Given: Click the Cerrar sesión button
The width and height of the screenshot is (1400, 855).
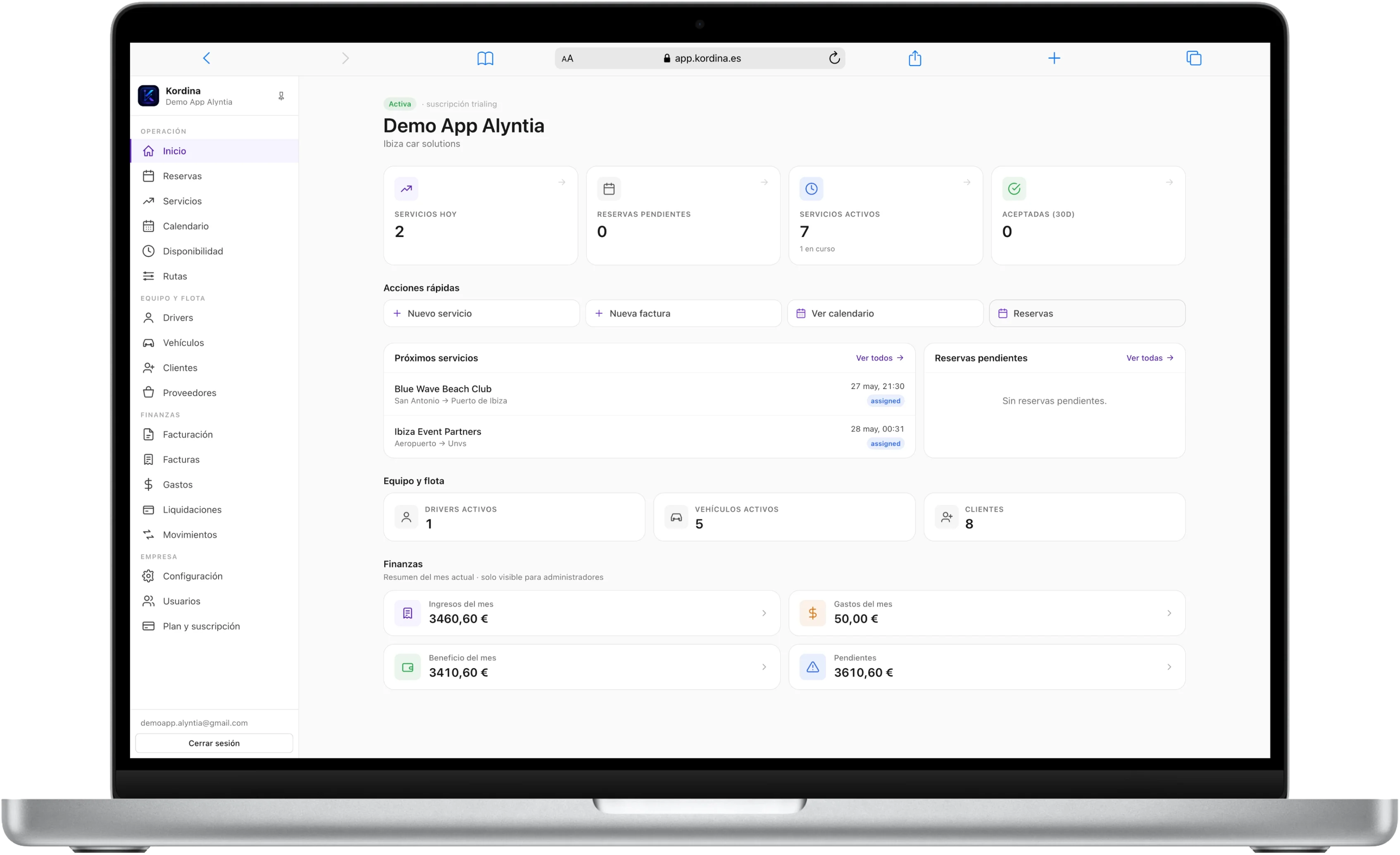Looking at the screenshot, I should click(214, 743).
